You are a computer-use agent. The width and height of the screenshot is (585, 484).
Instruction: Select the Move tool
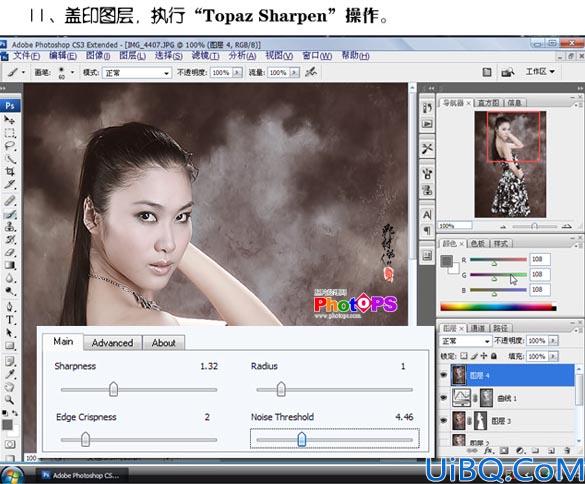pos(9,120)
